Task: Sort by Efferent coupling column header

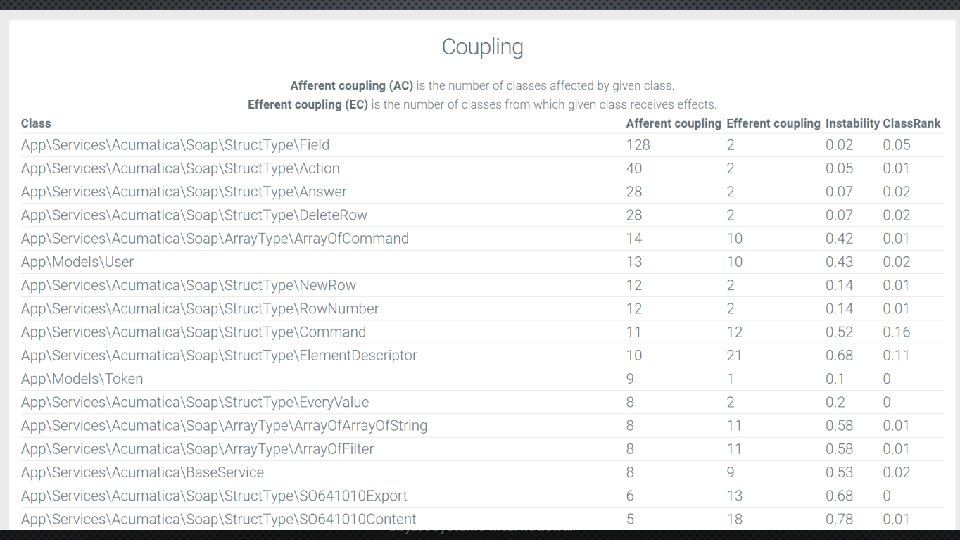Action: 773,123
